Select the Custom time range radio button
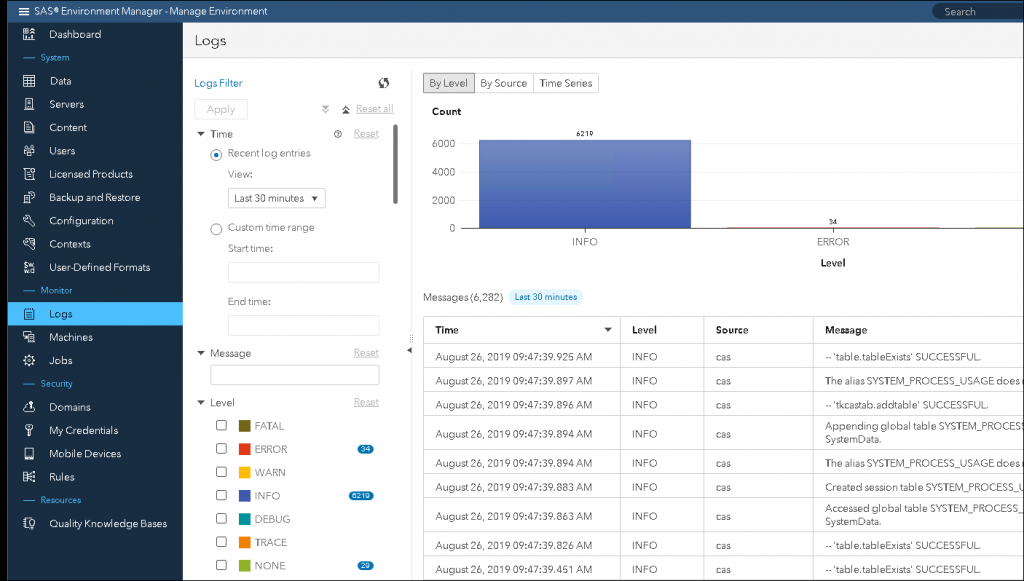This screenshot has height=581, width=1024. (215, 227)
